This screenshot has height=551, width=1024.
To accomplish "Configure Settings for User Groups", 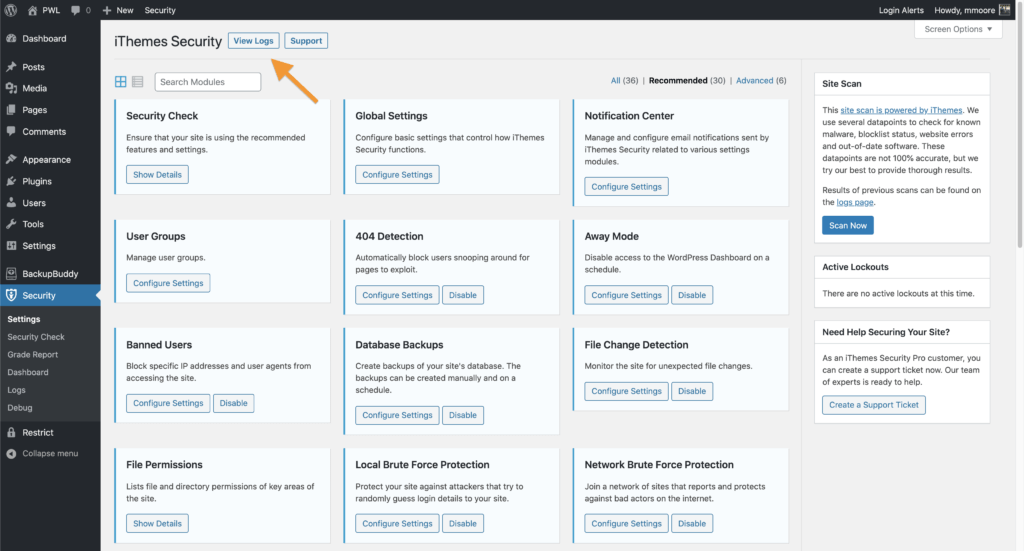I will click(x=168, y=283).
